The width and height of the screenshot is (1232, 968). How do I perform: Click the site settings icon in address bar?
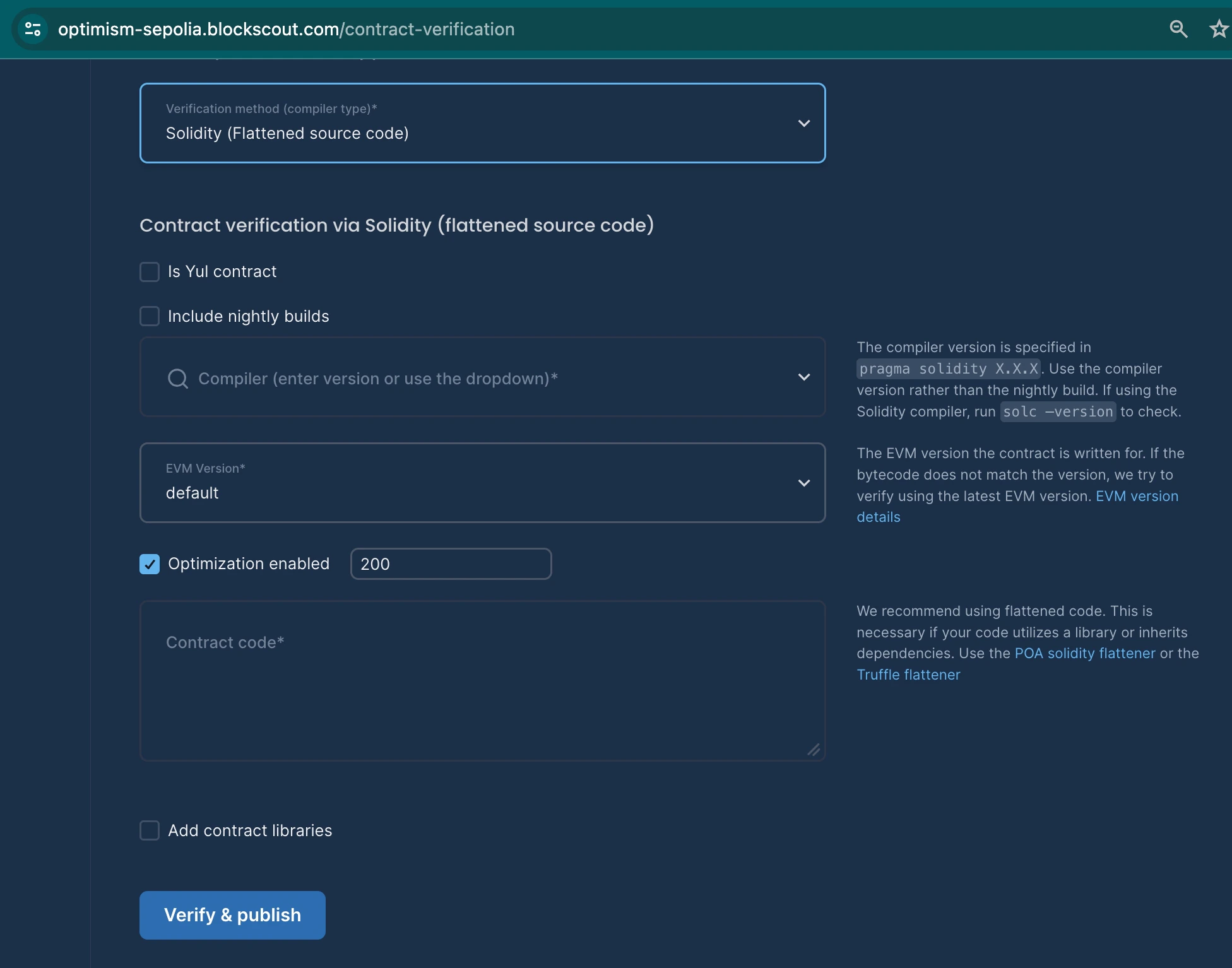[x=32, y=29]
